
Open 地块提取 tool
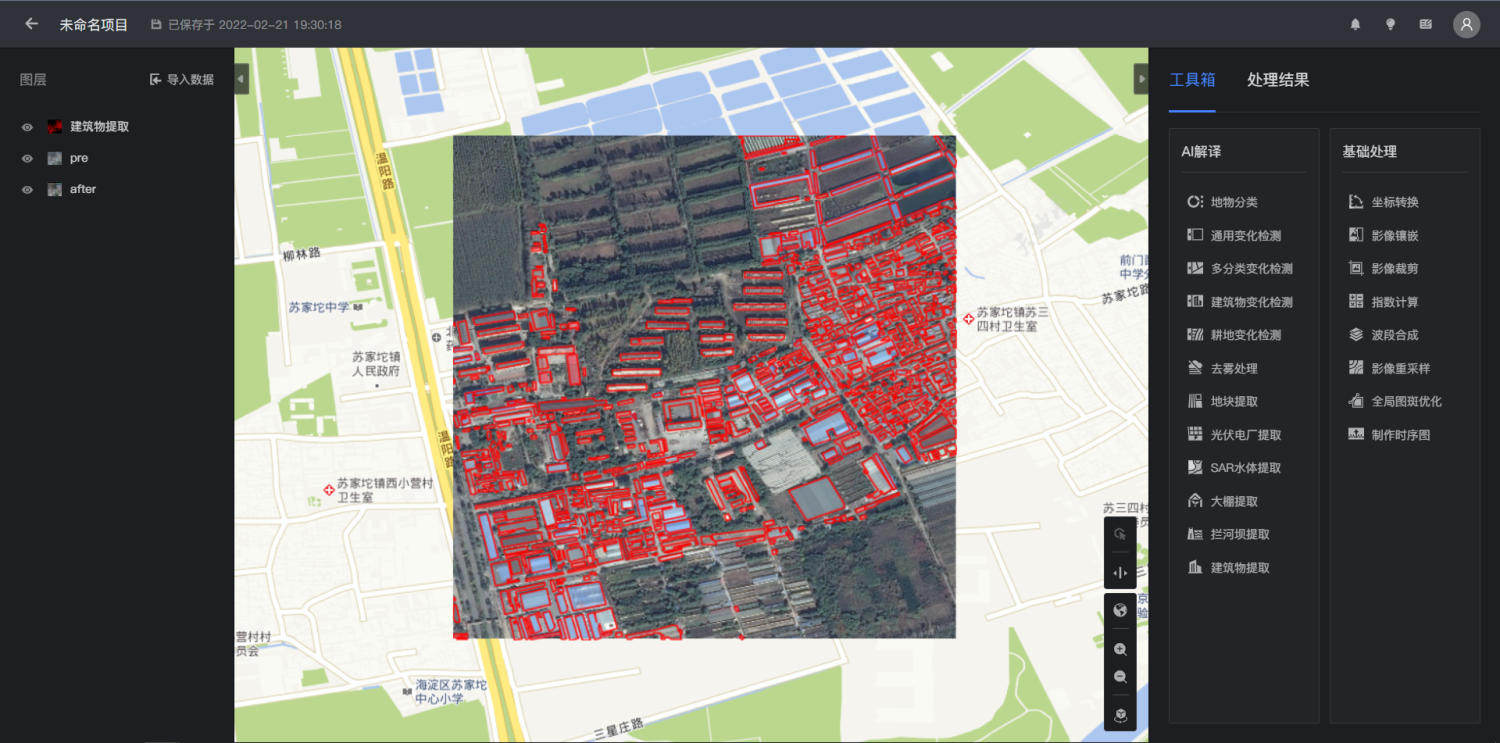tap(1222, 402)
